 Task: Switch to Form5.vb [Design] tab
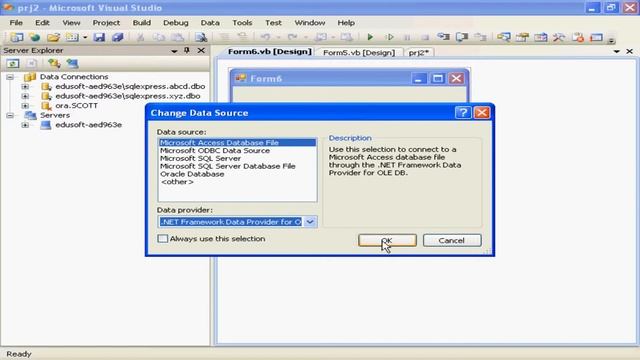point(359,53)
